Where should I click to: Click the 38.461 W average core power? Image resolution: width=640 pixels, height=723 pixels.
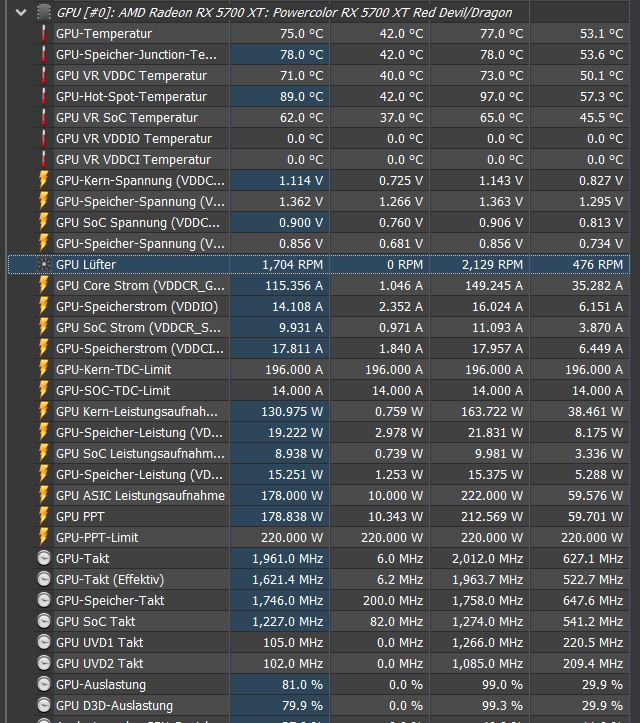pos(595,411)
